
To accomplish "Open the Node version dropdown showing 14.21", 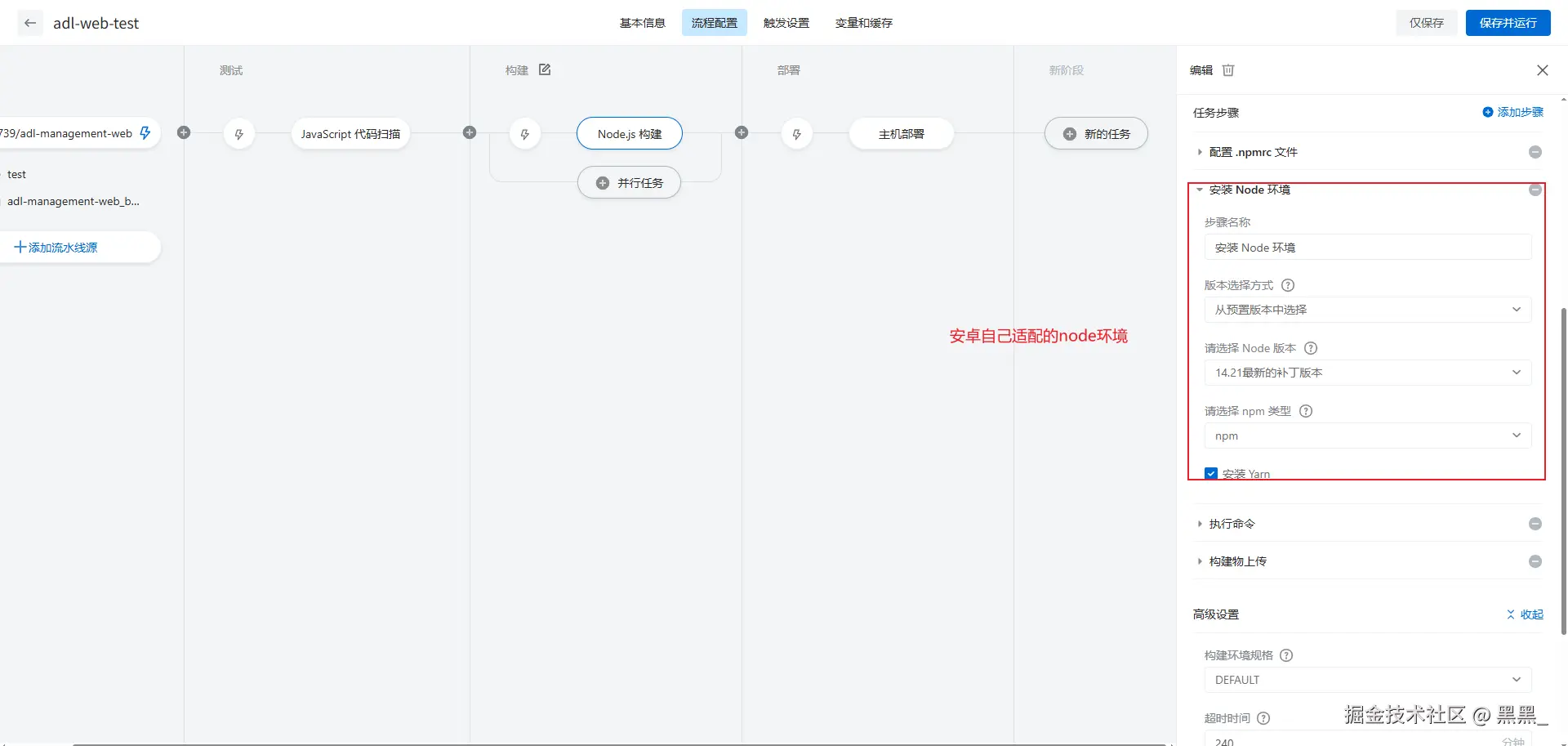I will [x=1368, y=373].
